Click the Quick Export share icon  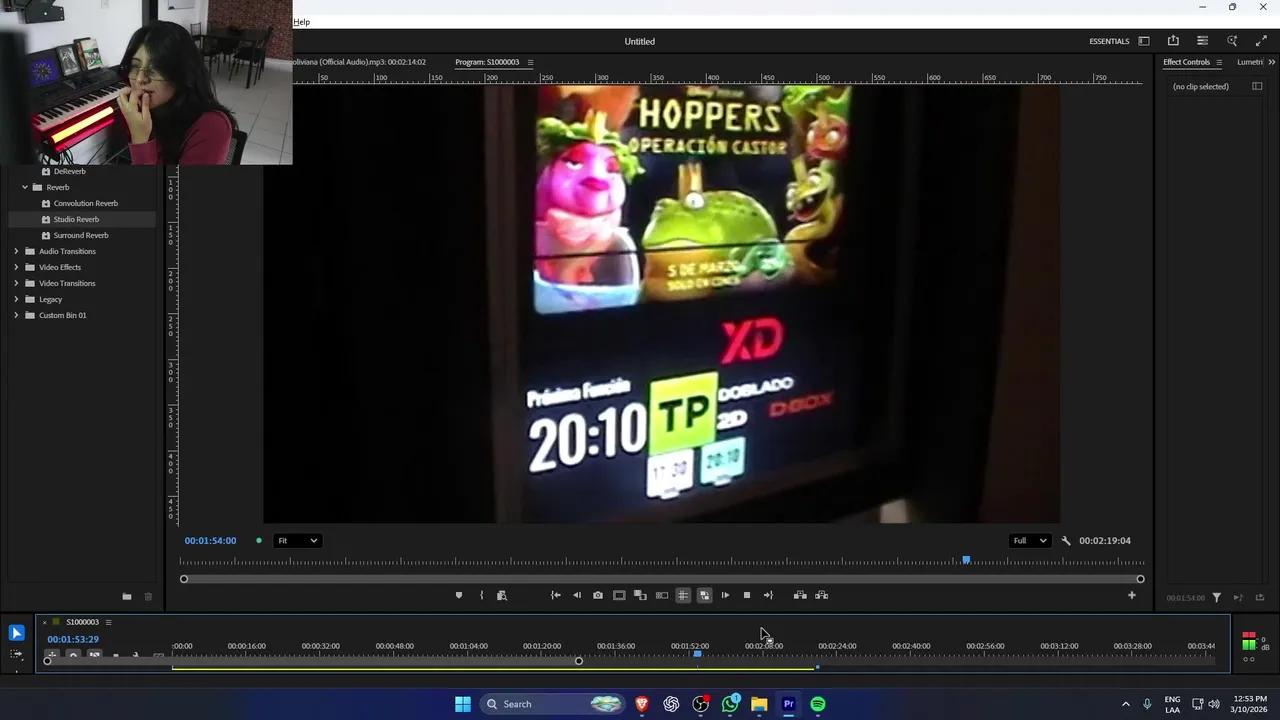[x=1173, y=41]
